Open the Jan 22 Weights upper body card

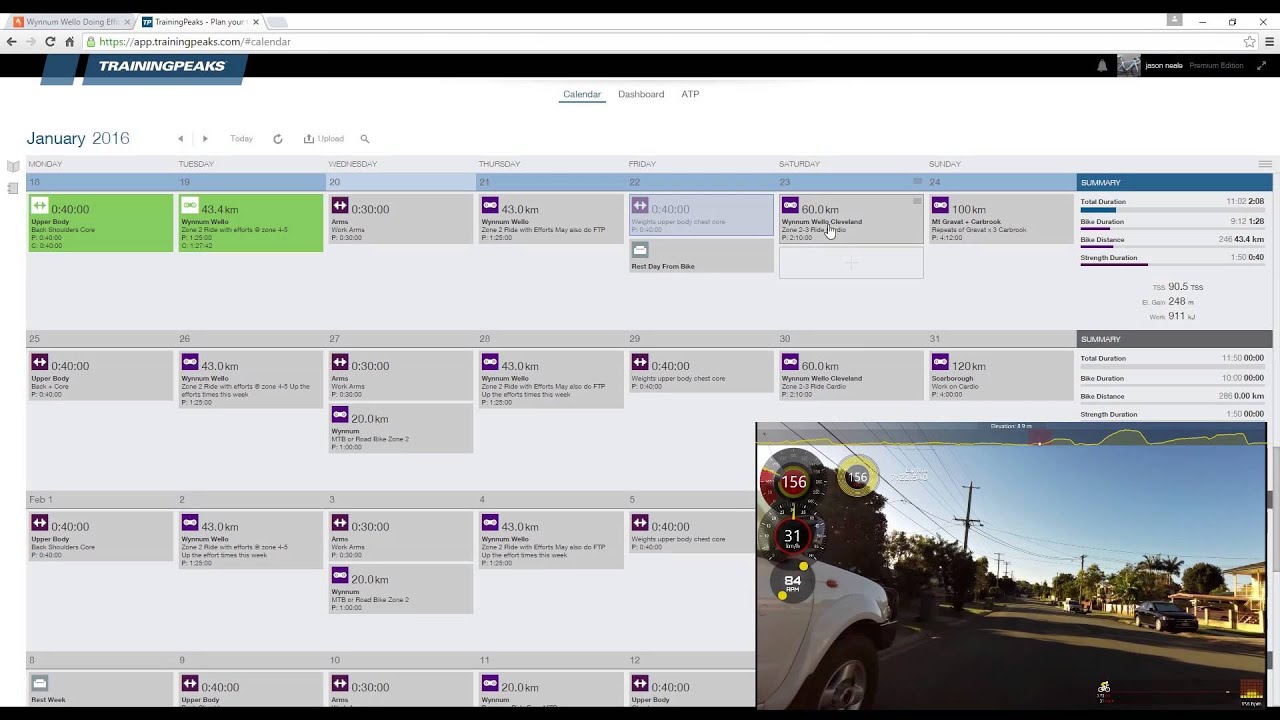tap(701, 215)
